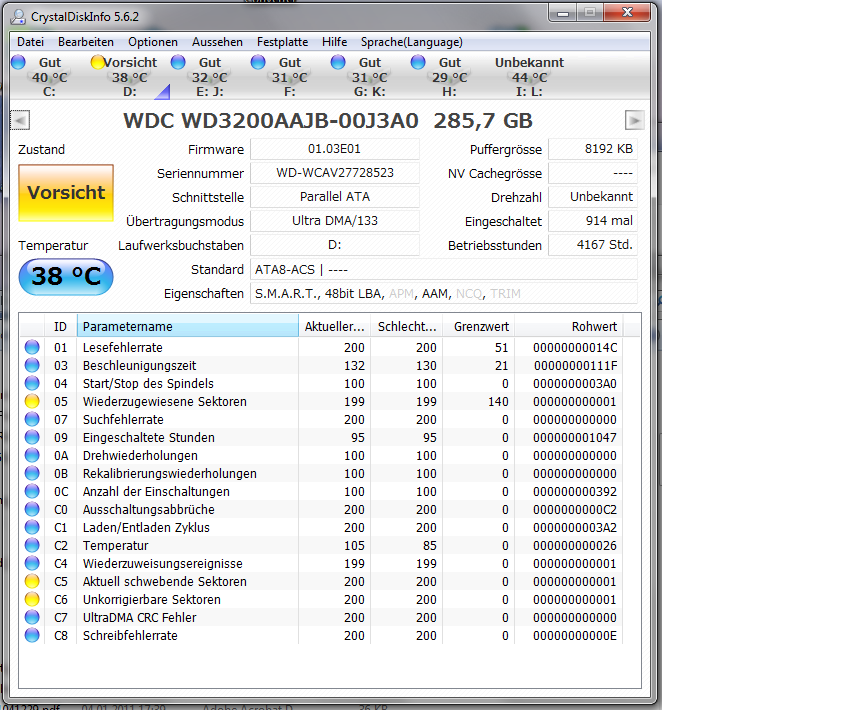Click yellow icon of Aktuell schwebende Sektoren
The image size is (850, 710).
(x=32, y=581)
